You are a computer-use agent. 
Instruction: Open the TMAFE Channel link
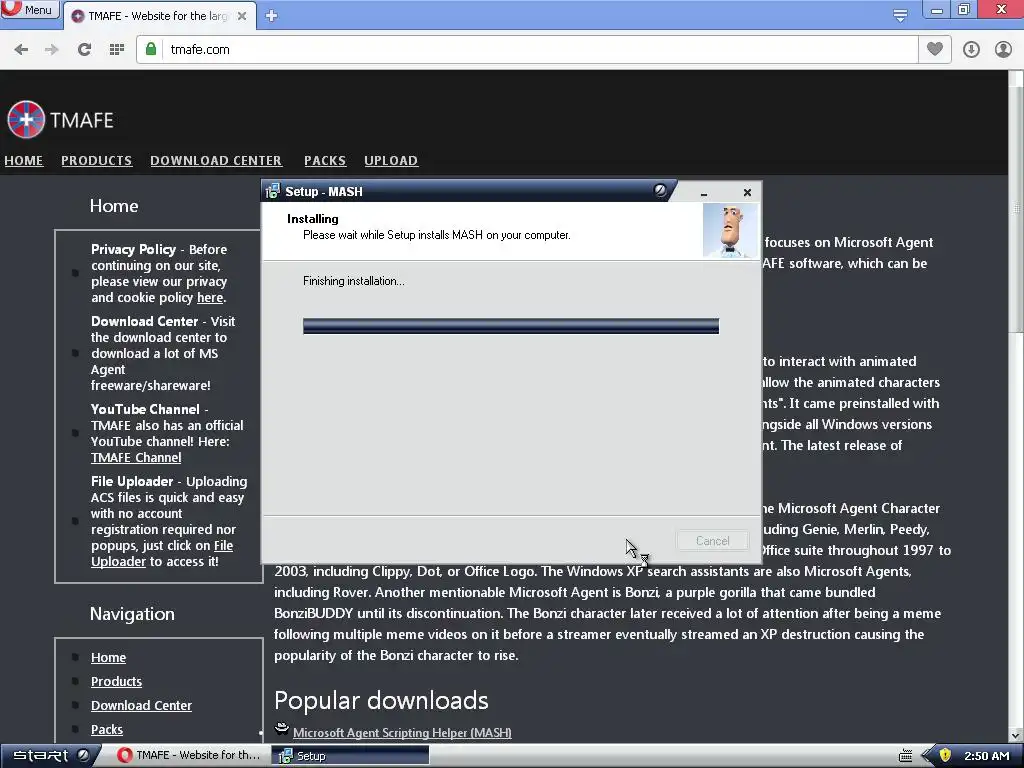(x=136, y=458)
